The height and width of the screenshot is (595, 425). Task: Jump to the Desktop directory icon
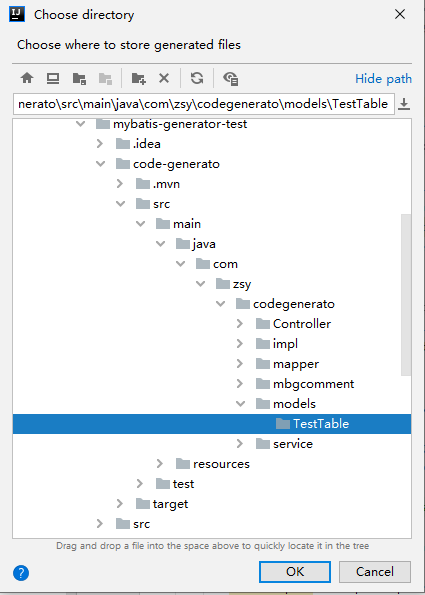(x=53, y=79)
